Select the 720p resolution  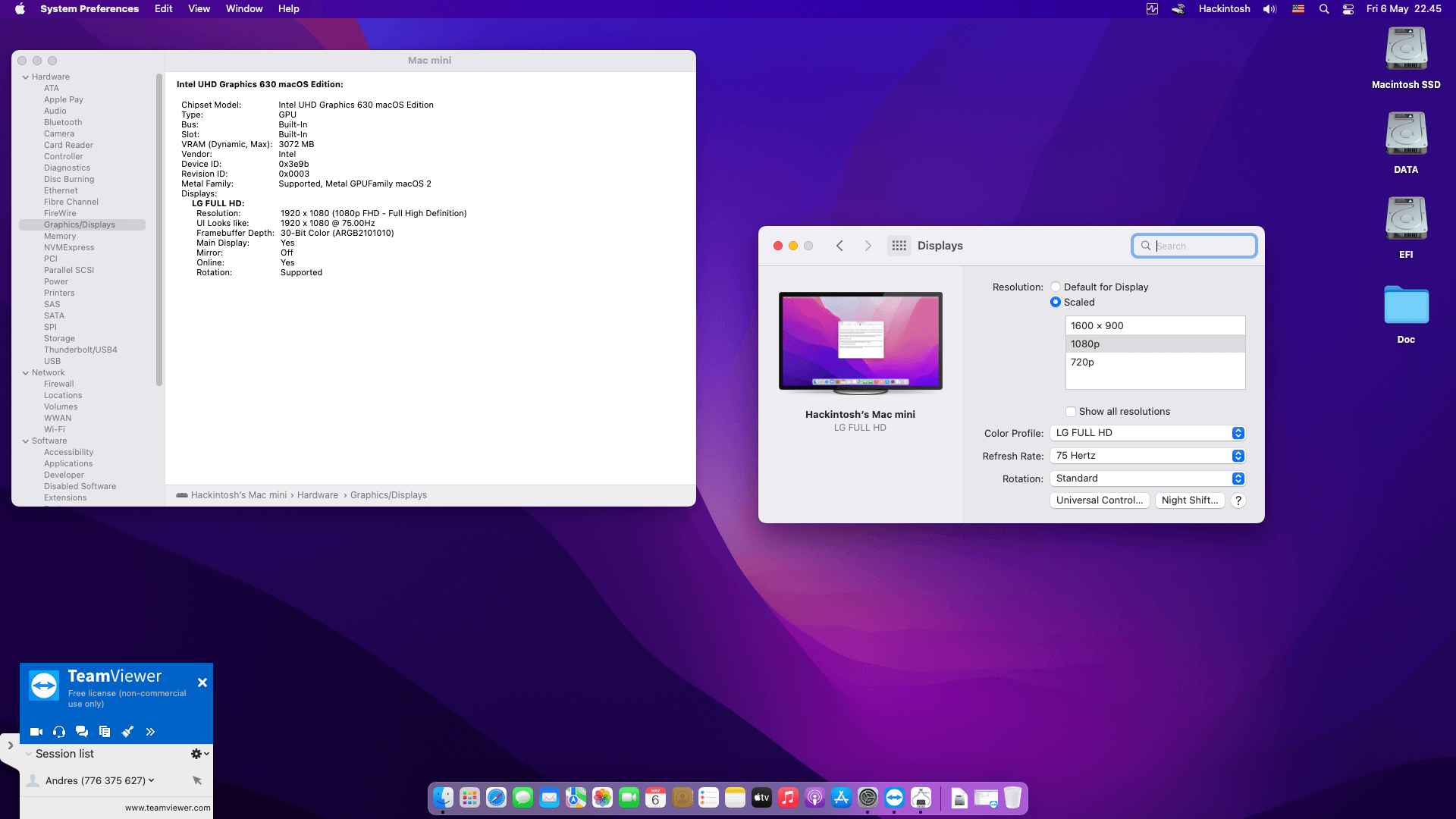pos(1155,362)
